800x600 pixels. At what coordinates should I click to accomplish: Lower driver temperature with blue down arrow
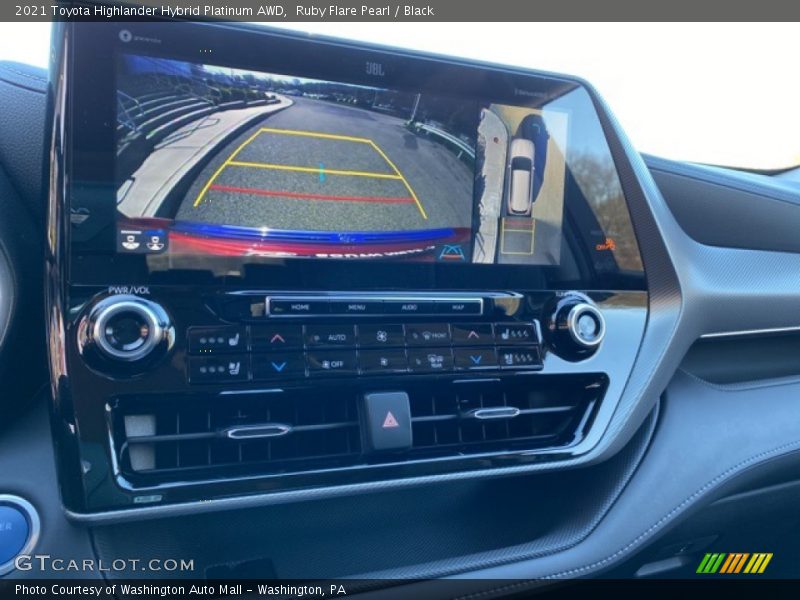278,366
